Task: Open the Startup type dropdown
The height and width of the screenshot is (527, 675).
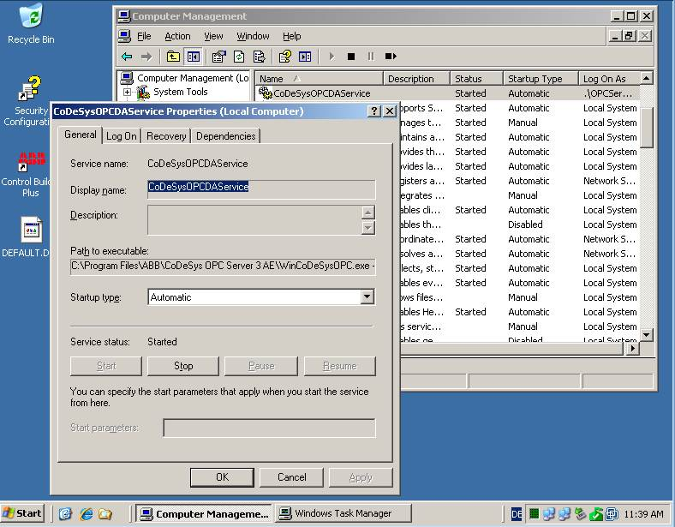Action: tap(367, 297)
